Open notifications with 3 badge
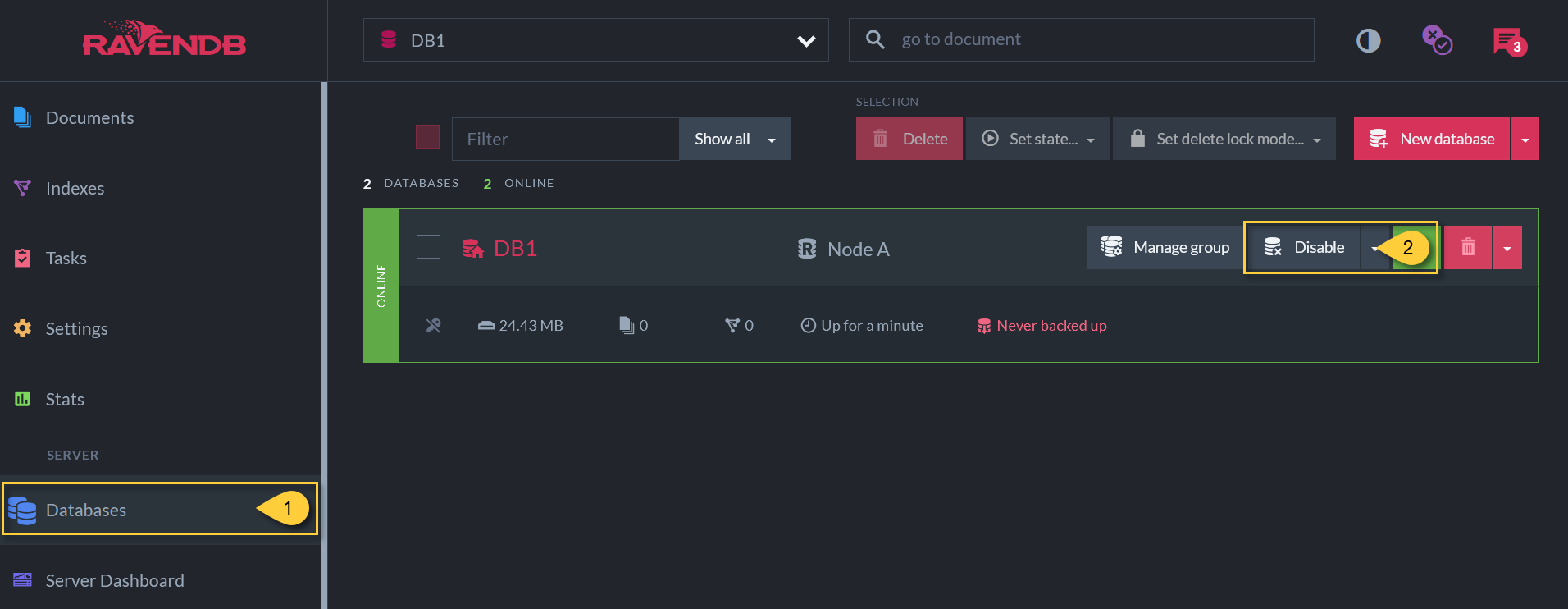Viewport: 1568px width, 609px height. point(1509,41)
